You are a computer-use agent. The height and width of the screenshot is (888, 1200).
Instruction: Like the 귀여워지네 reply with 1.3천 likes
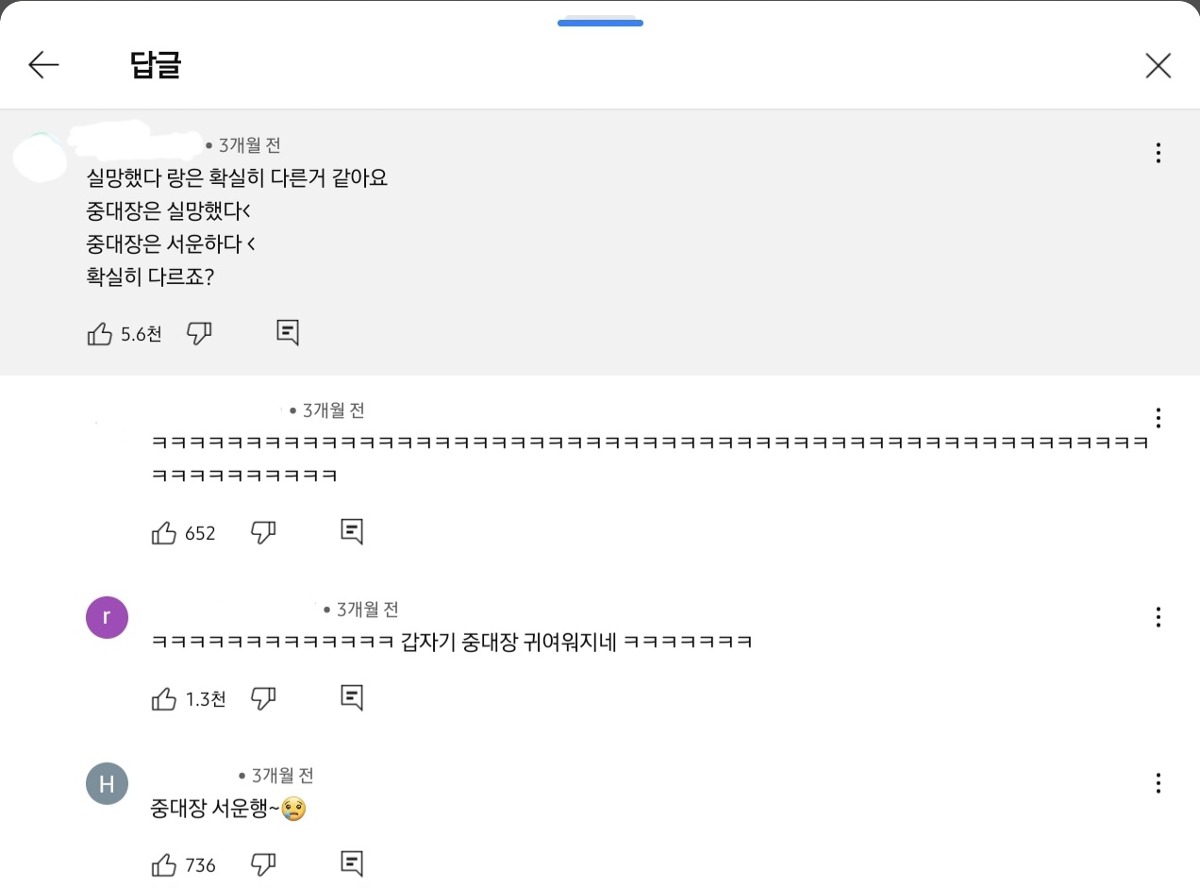(164, 699)
